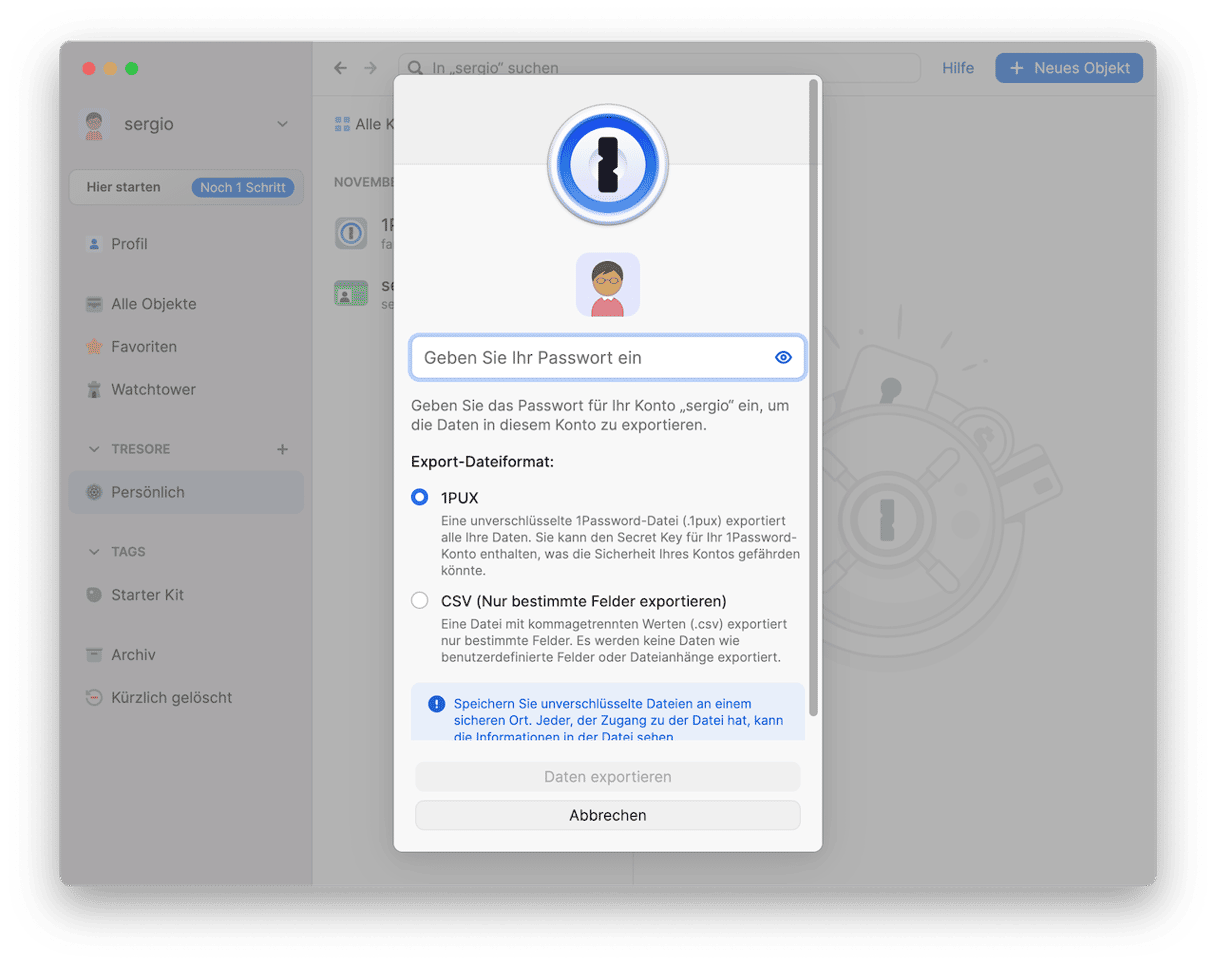
Task: Expand the sergio account dropdown
Action: pos(282,124)
